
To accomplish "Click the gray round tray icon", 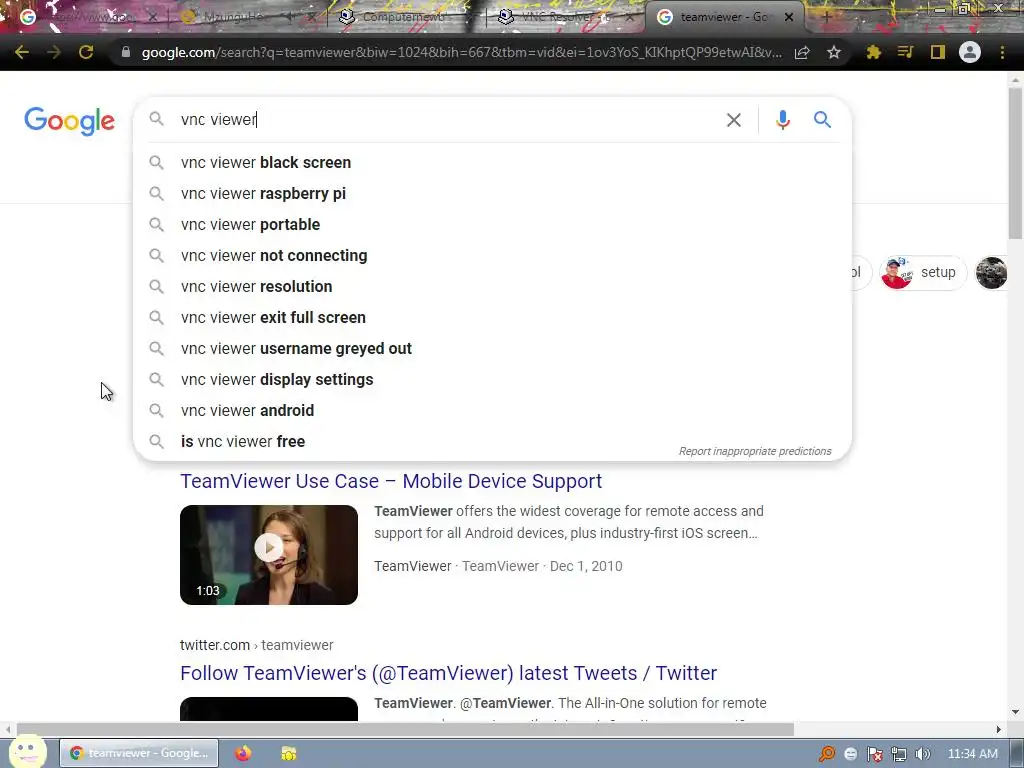I will [x=850, y=754].
